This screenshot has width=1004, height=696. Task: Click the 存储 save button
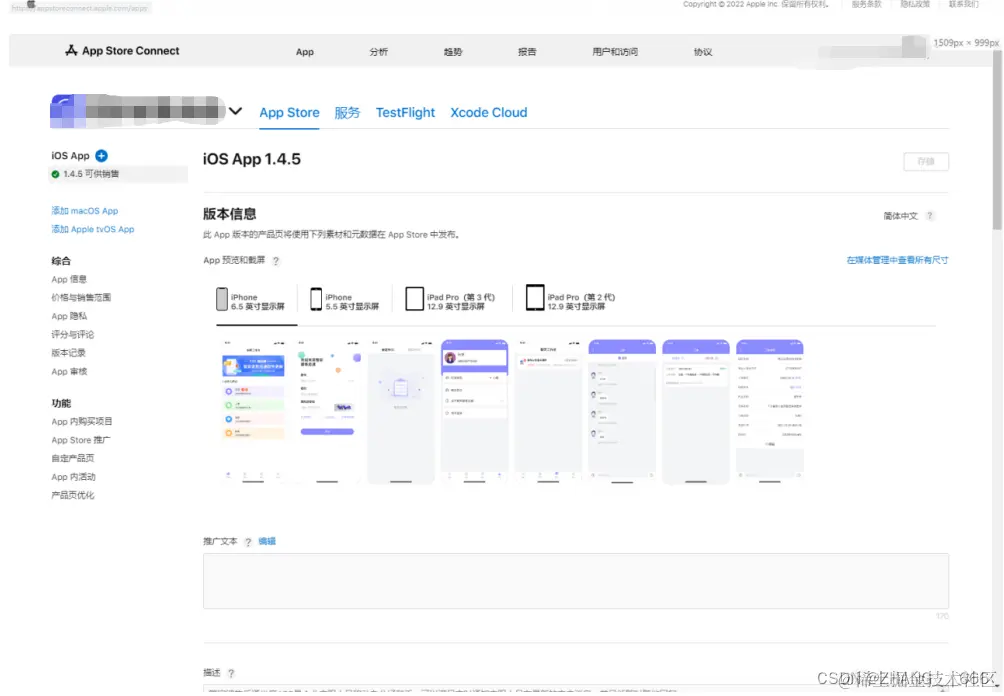(x=926, y=161)
